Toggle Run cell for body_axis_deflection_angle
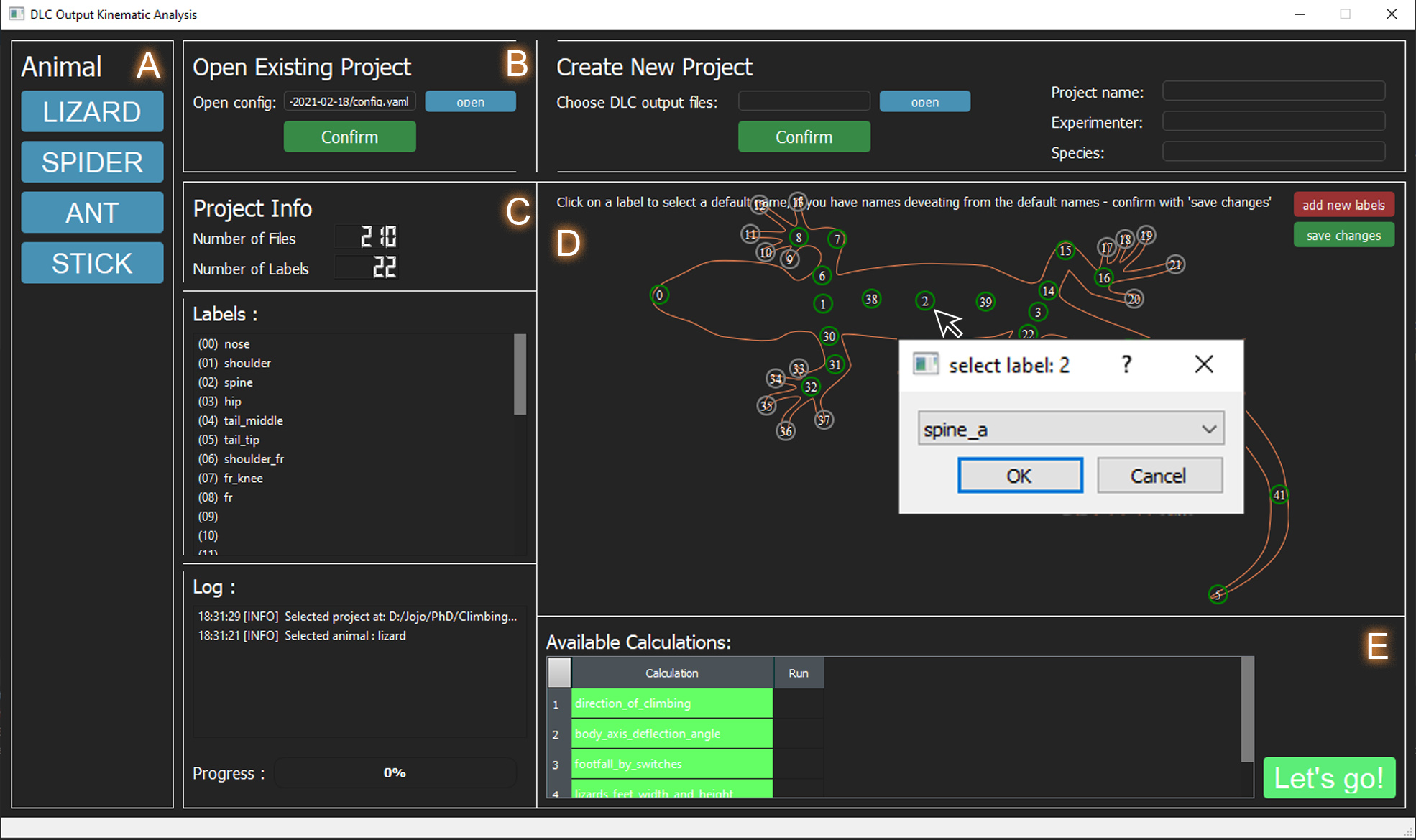Screen dimensions: 1416x840 (x=798, y=734)
